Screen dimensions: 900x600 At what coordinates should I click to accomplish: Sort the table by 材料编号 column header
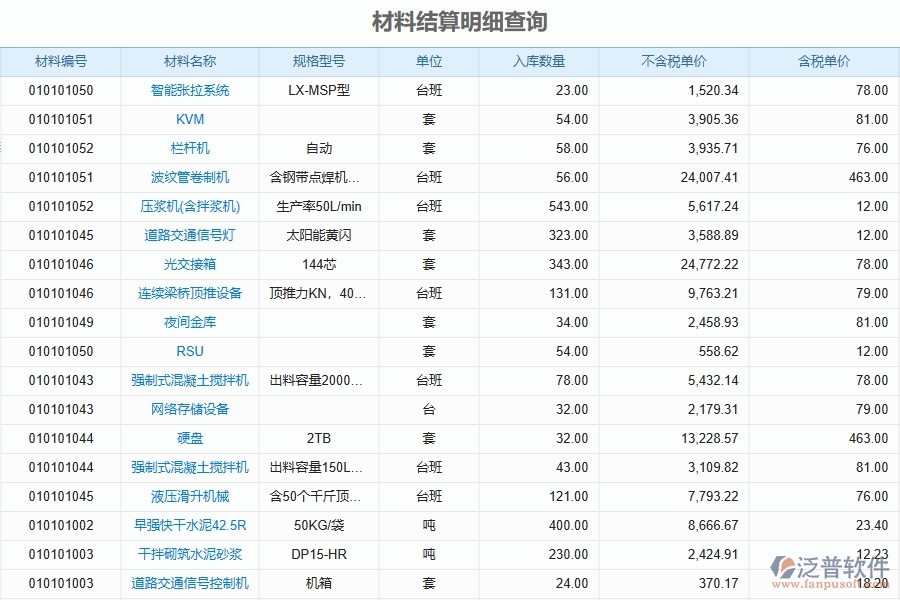[60, 61]
